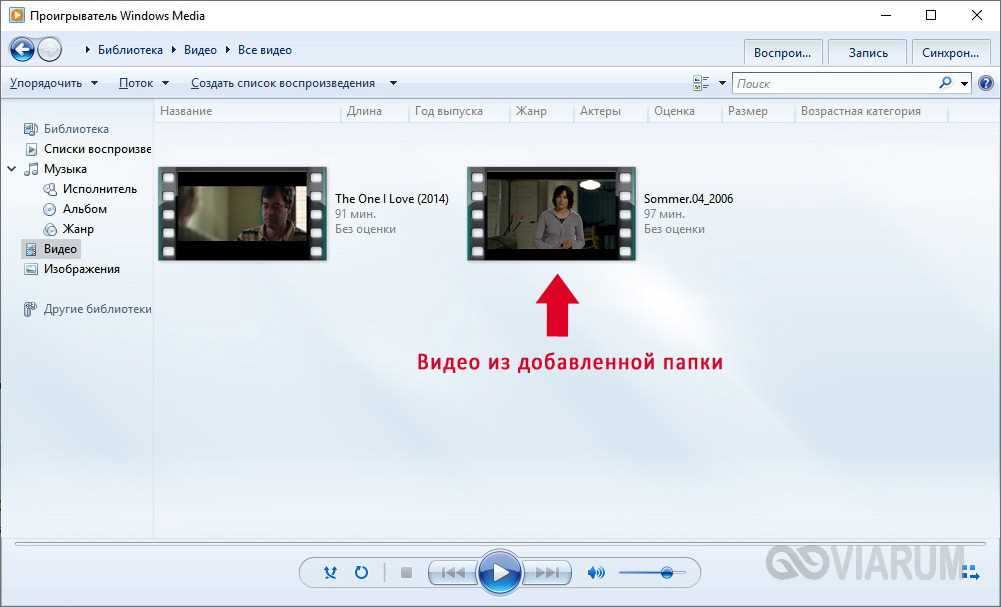Click the large Play button
Viewport: 1001px width, 607px height.
[x=500, y=572]
